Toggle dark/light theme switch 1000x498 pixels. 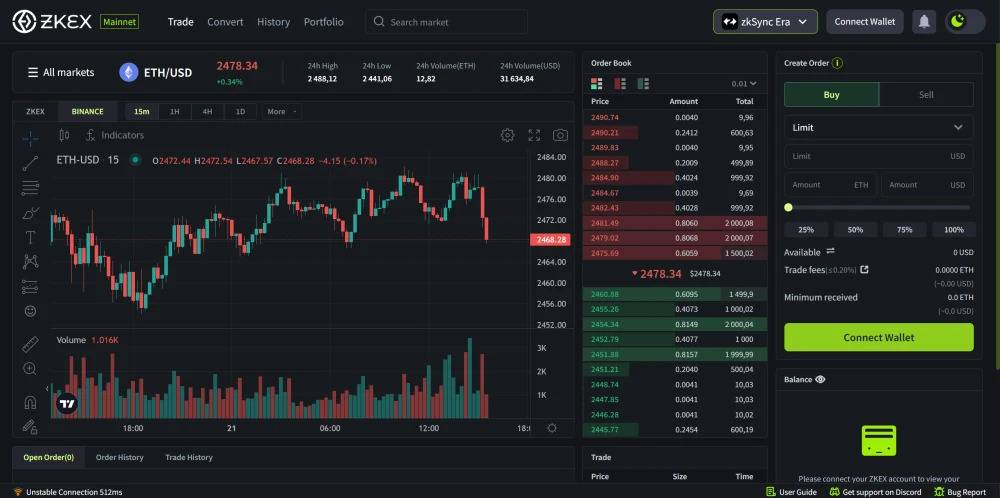(966, 22)
